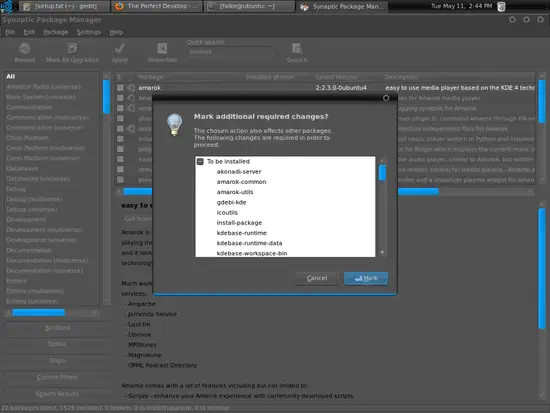Click the Mark All Upgrades icon
The image size is (550, 413).
72,48
